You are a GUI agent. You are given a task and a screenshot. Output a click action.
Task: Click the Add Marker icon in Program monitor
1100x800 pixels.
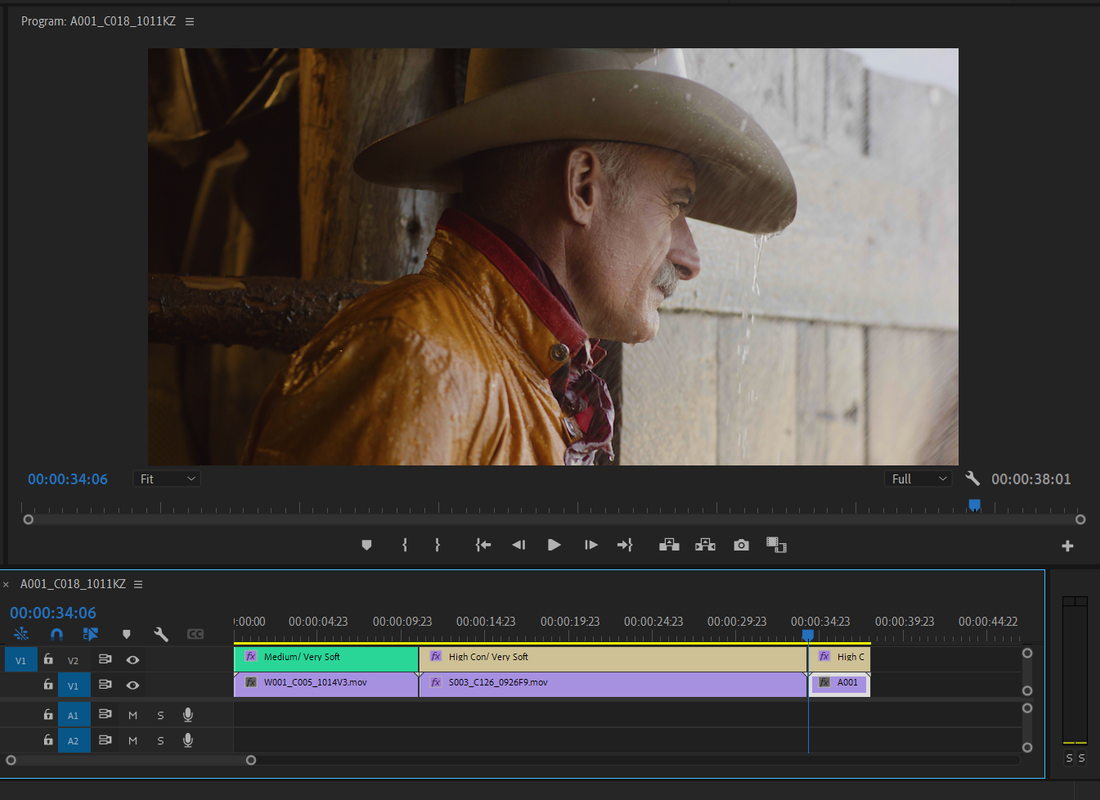tap(366, 545)
